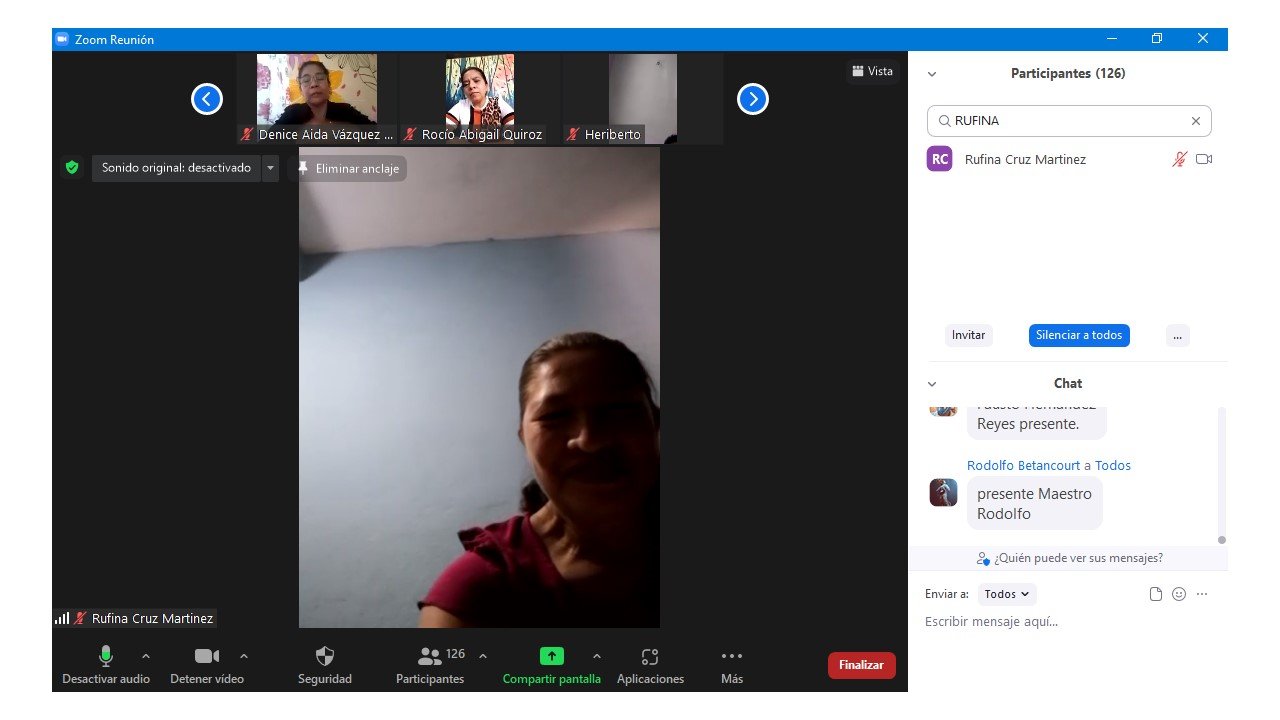Click the microphone Desactivar audio icon

click(x=105, y=656)
